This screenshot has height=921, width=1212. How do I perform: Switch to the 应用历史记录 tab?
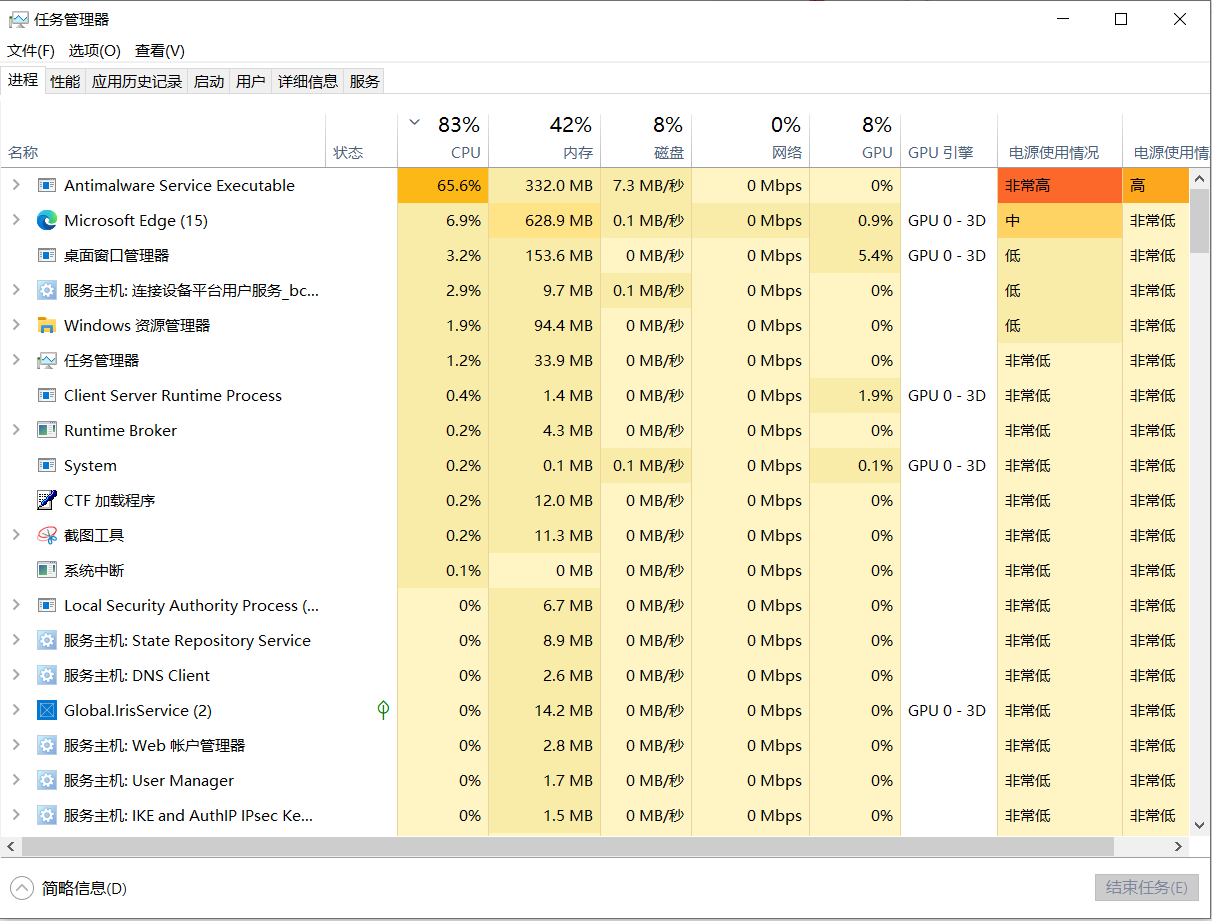point(137,82)
